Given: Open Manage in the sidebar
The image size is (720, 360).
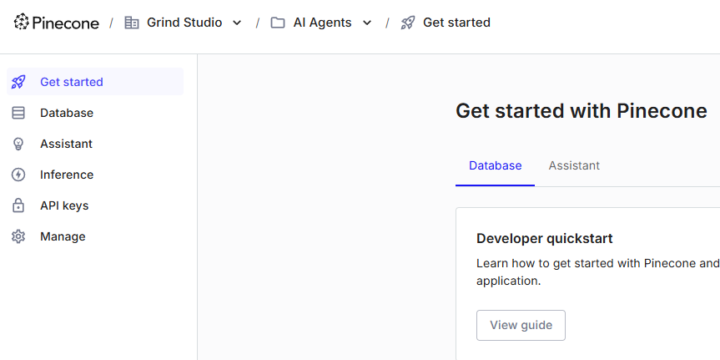Looking at the screenshot, I should pyautogui.click(x=95, y=236).
